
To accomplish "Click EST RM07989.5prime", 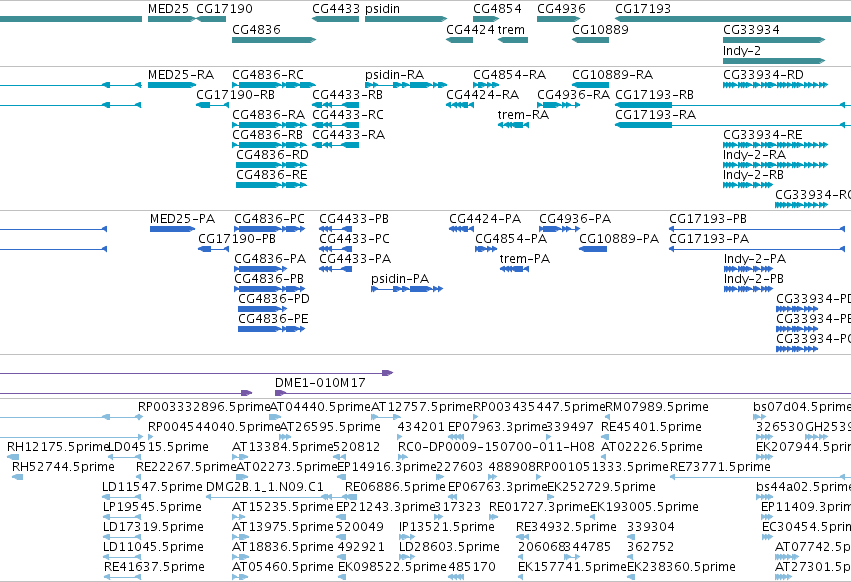I will [657, 407].
